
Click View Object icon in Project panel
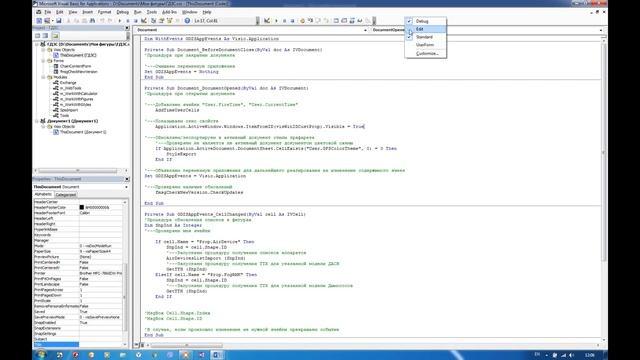[x=45, y=36]
